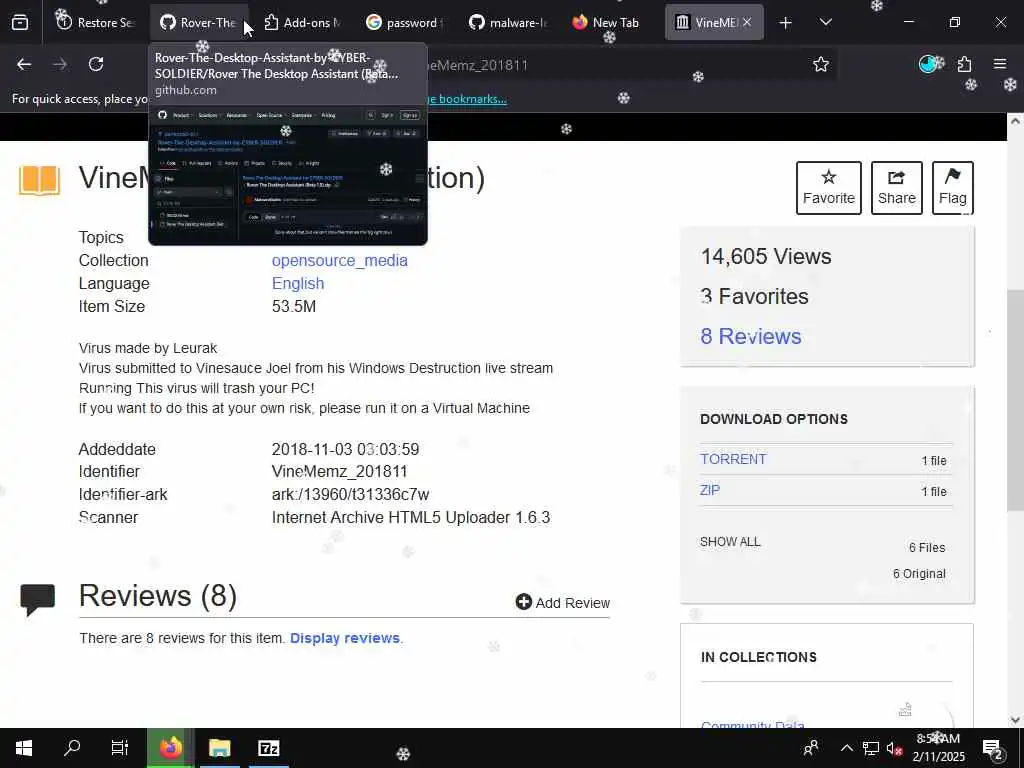Switch to the Add-ons Manager tab
This screenshot has width=1024, height=768.
302,23
